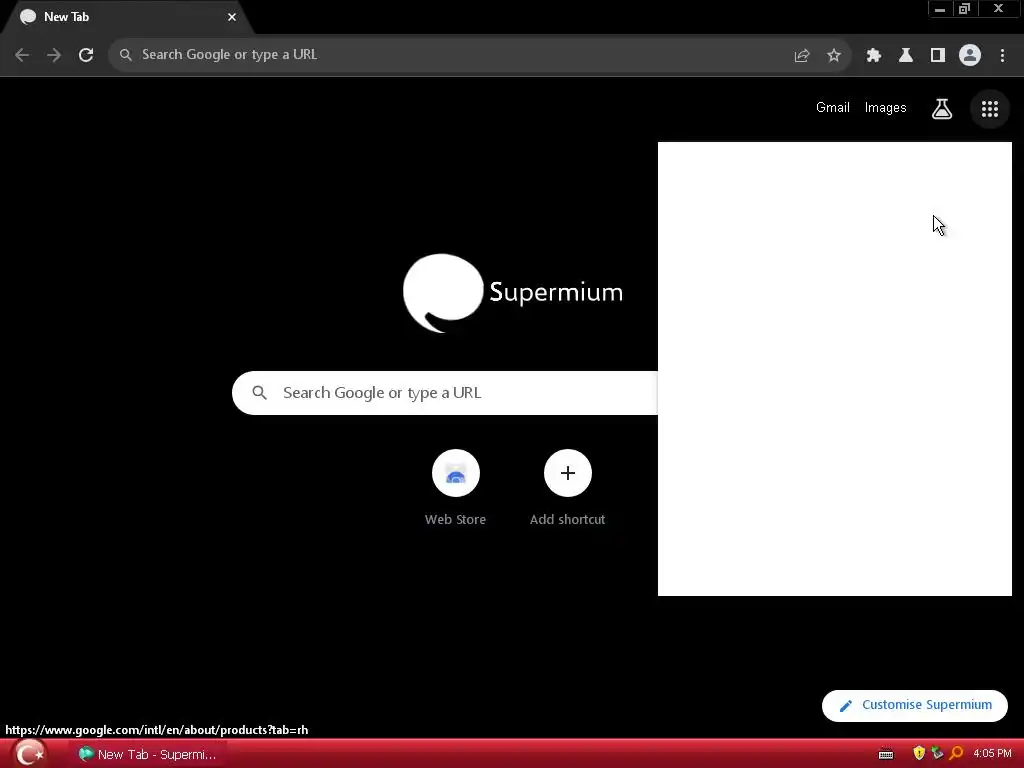Click Customise Supermium button
The image size is (1024, 768).
click(914, 705)
